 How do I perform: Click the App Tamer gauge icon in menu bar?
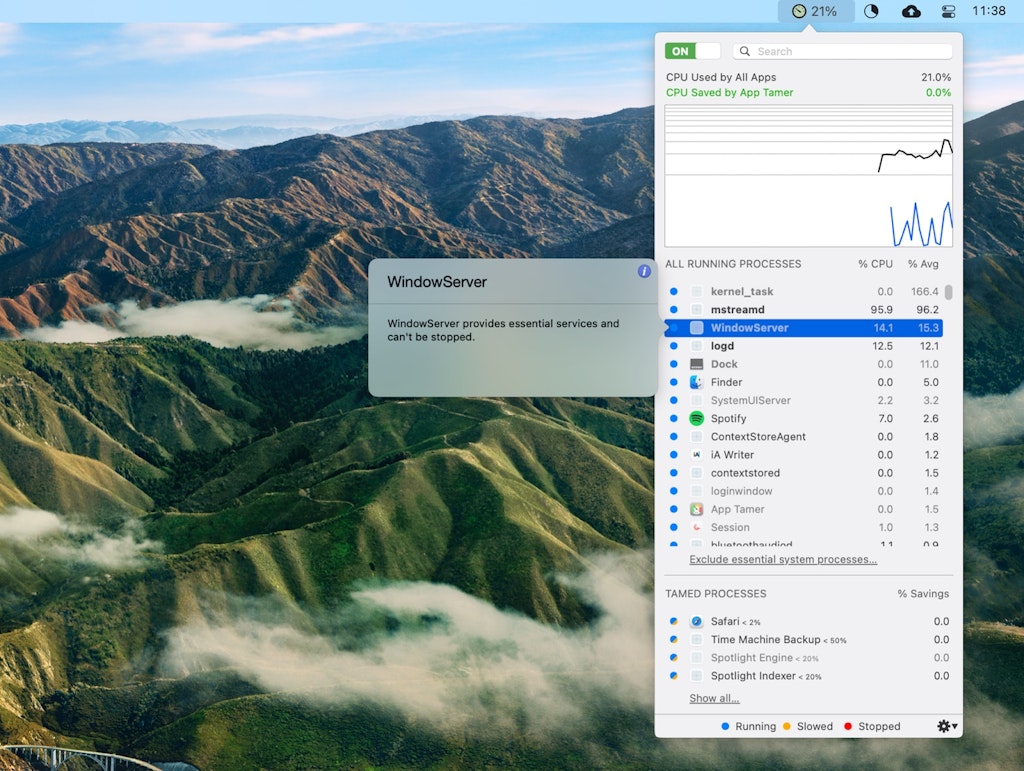pyautogui.click(x=798, y=11)
